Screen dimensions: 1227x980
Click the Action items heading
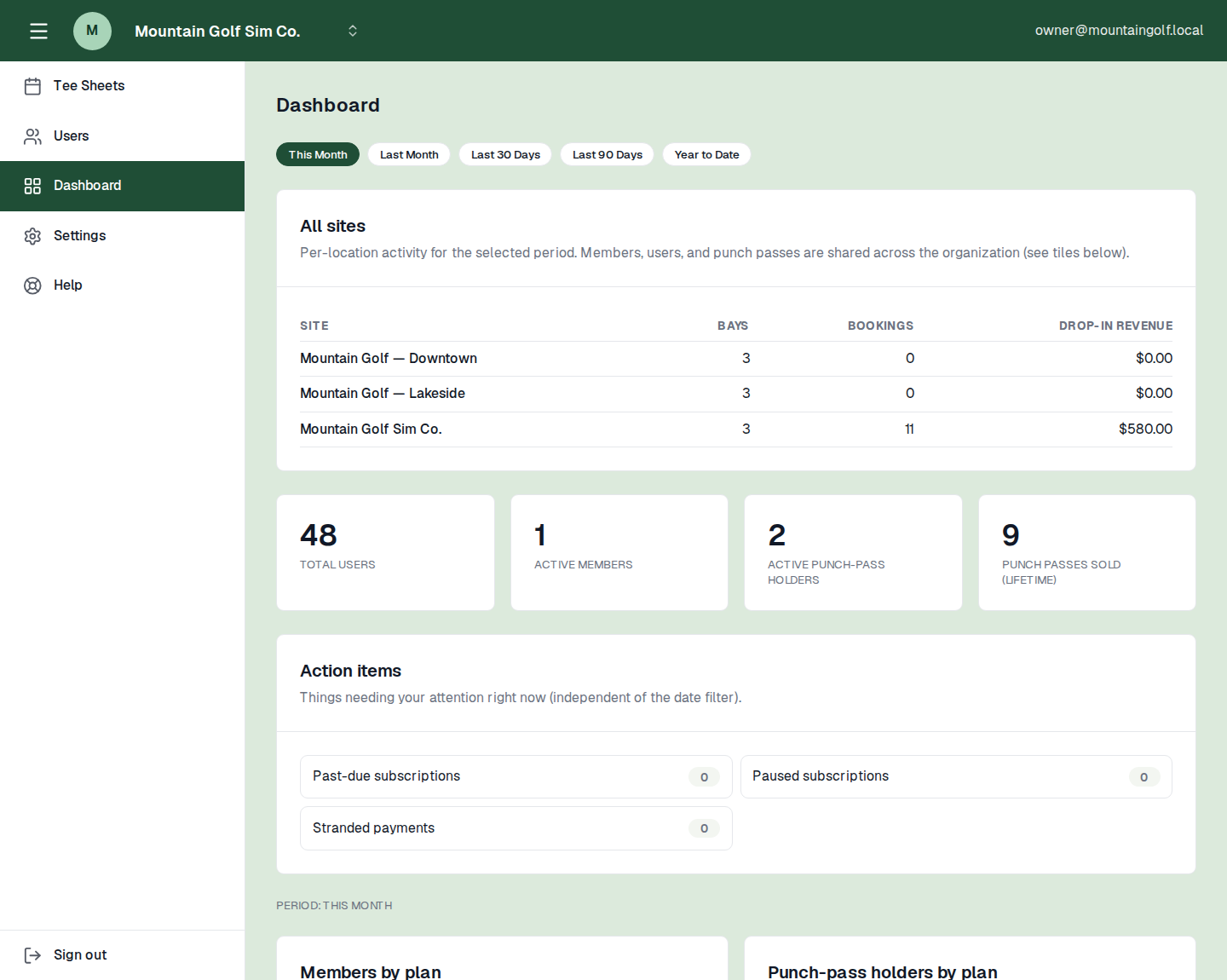click(x=350, y=671)
